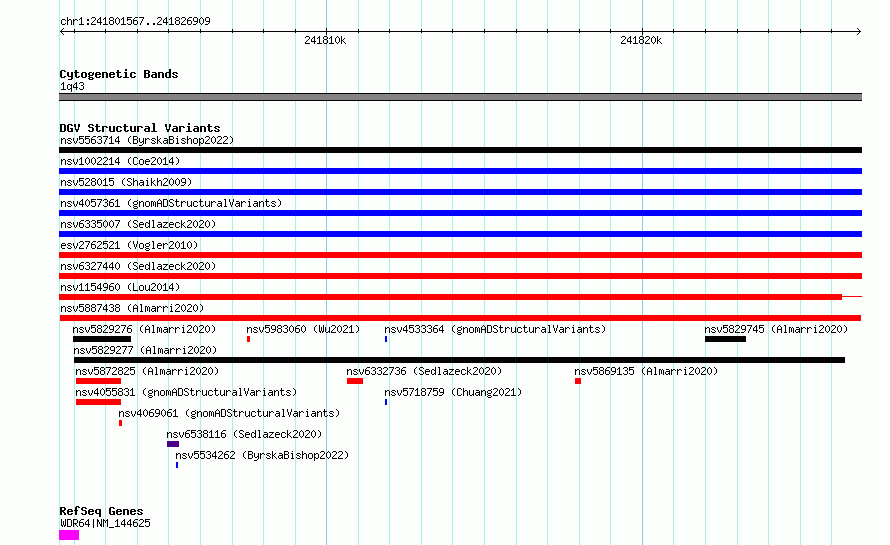The height and width of the screenshot is (545, 890).
Task: Click the blue bar under nsv528015
Action: [460, 192]
